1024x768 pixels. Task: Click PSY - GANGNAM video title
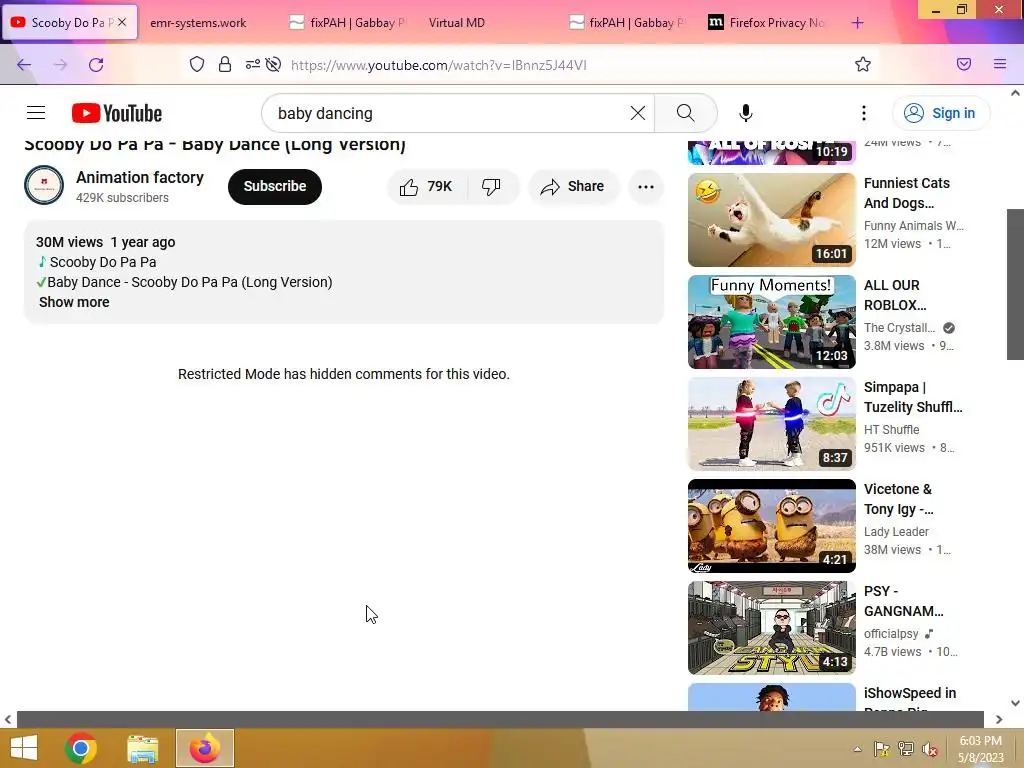[903, 601]
